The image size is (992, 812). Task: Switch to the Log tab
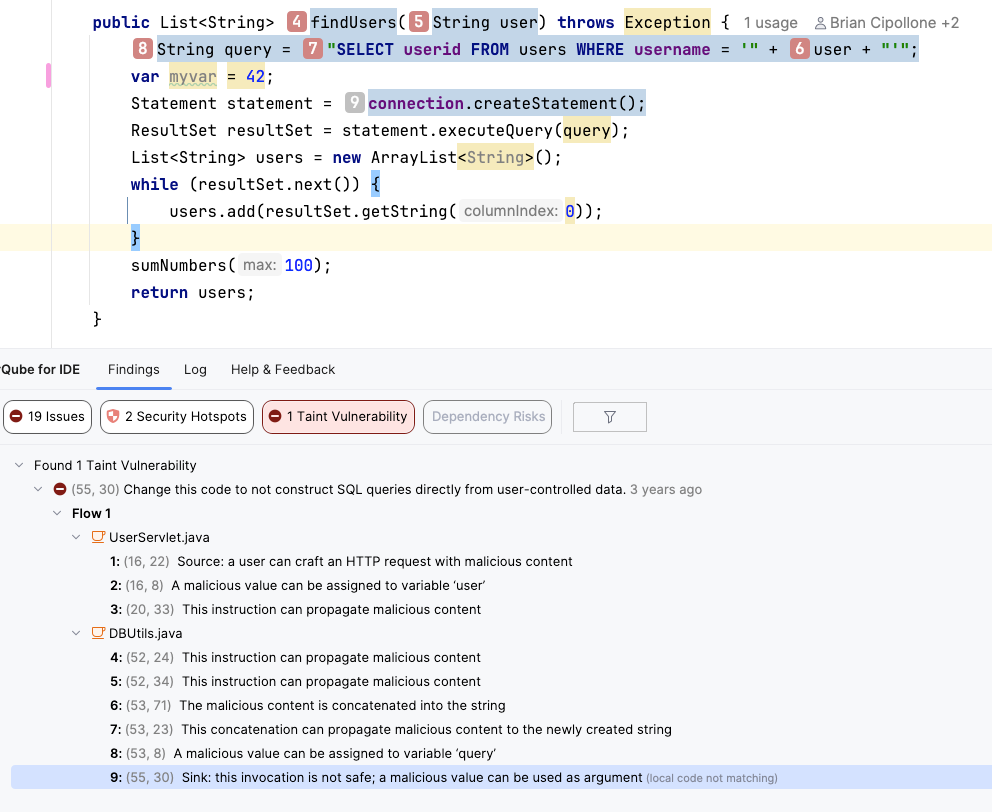tap(195, 369)
